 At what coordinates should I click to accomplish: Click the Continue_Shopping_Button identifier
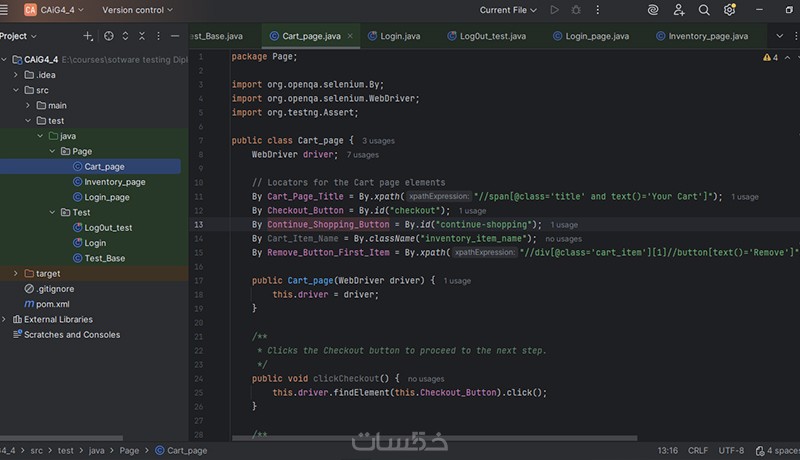pyautogui.click(x=328, y=225)
